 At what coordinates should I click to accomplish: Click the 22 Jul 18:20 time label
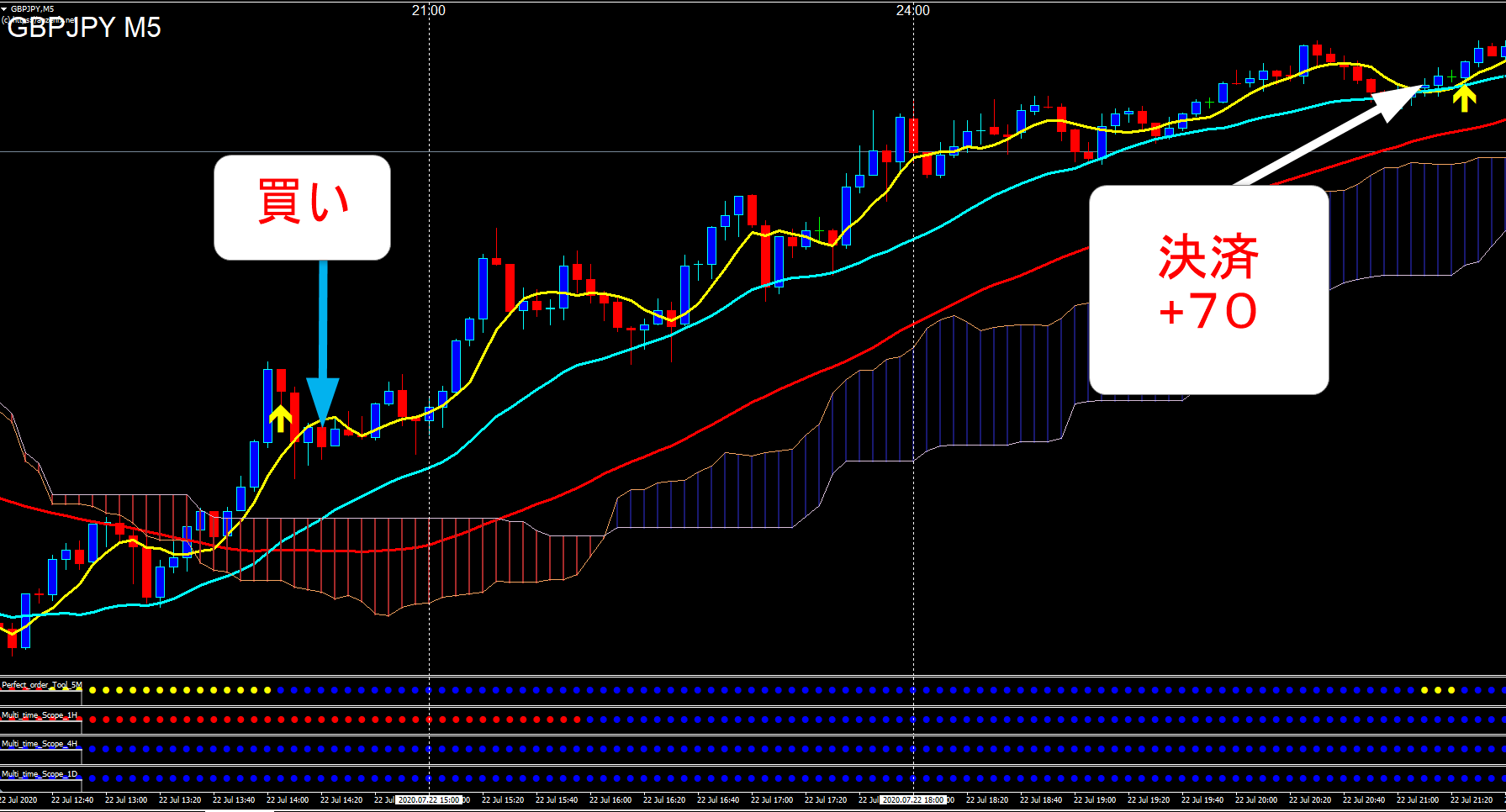coord(987,800)
